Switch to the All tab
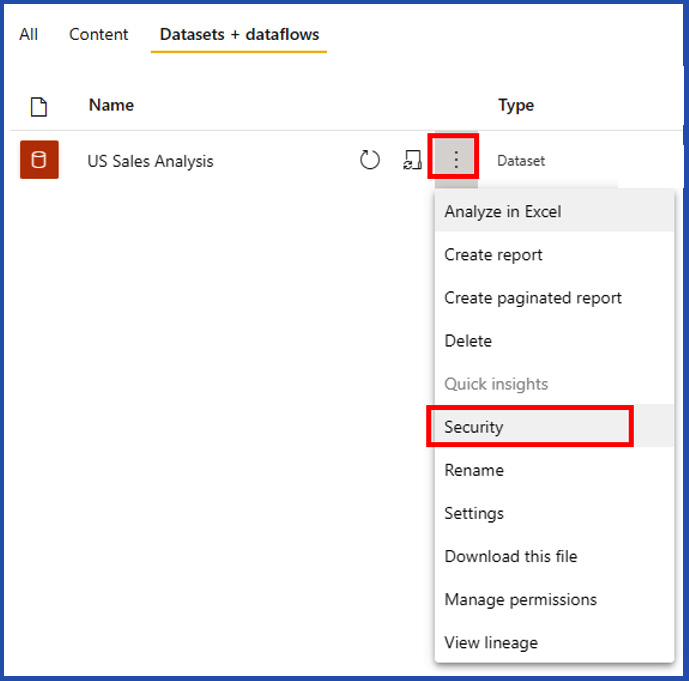Viewport: 689px width, 681px height. pyautogui.click(x=28, y=34)
